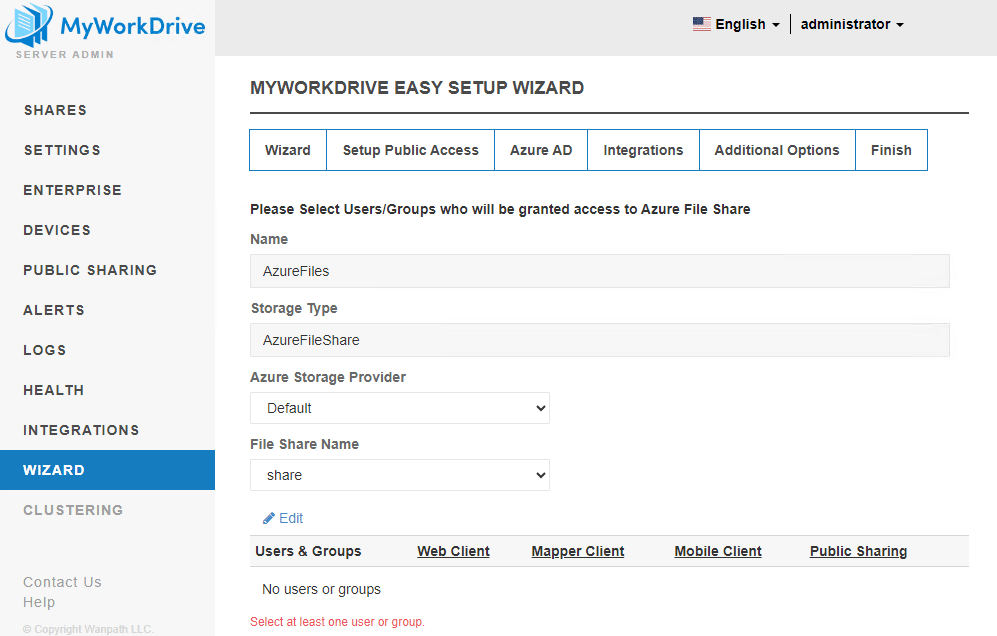Click the Mobile Client column header
Viewport: 997px width, 636px height.
(x=717, y=551)
